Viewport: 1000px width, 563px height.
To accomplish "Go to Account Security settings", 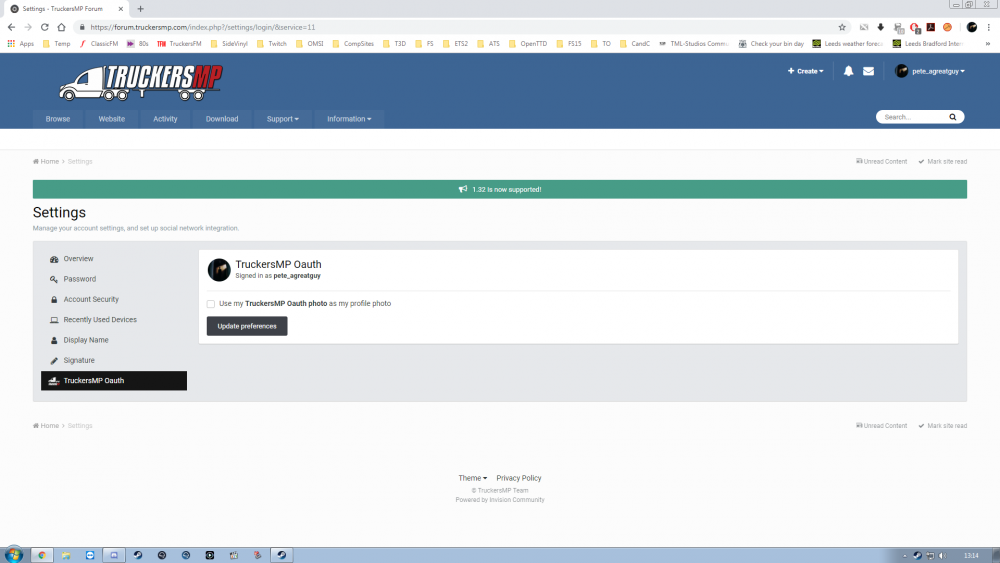I will 91,299.
